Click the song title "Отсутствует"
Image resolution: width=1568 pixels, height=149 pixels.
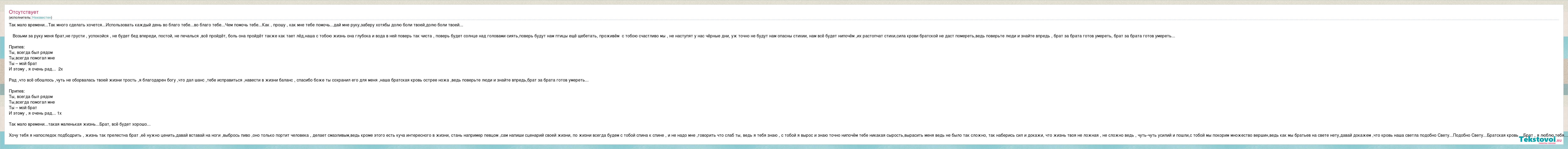[24, 12]
